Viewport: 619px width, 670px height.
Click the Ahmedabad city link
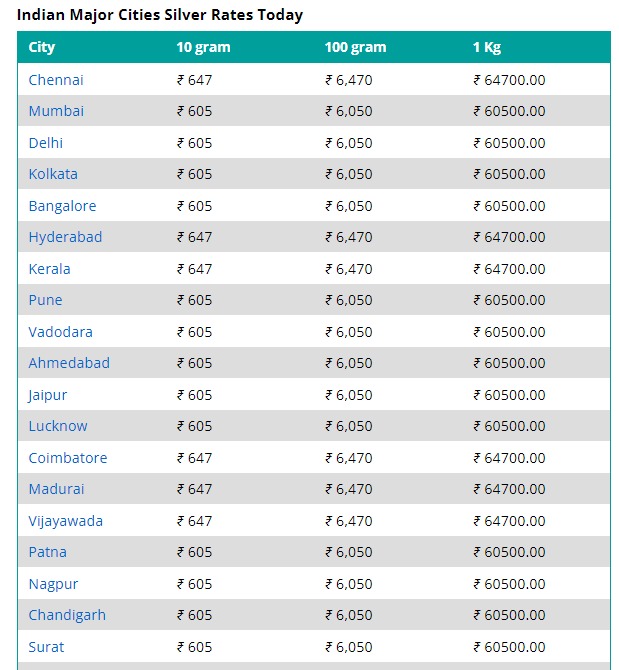pyautogui.click(x=69, y=363)
